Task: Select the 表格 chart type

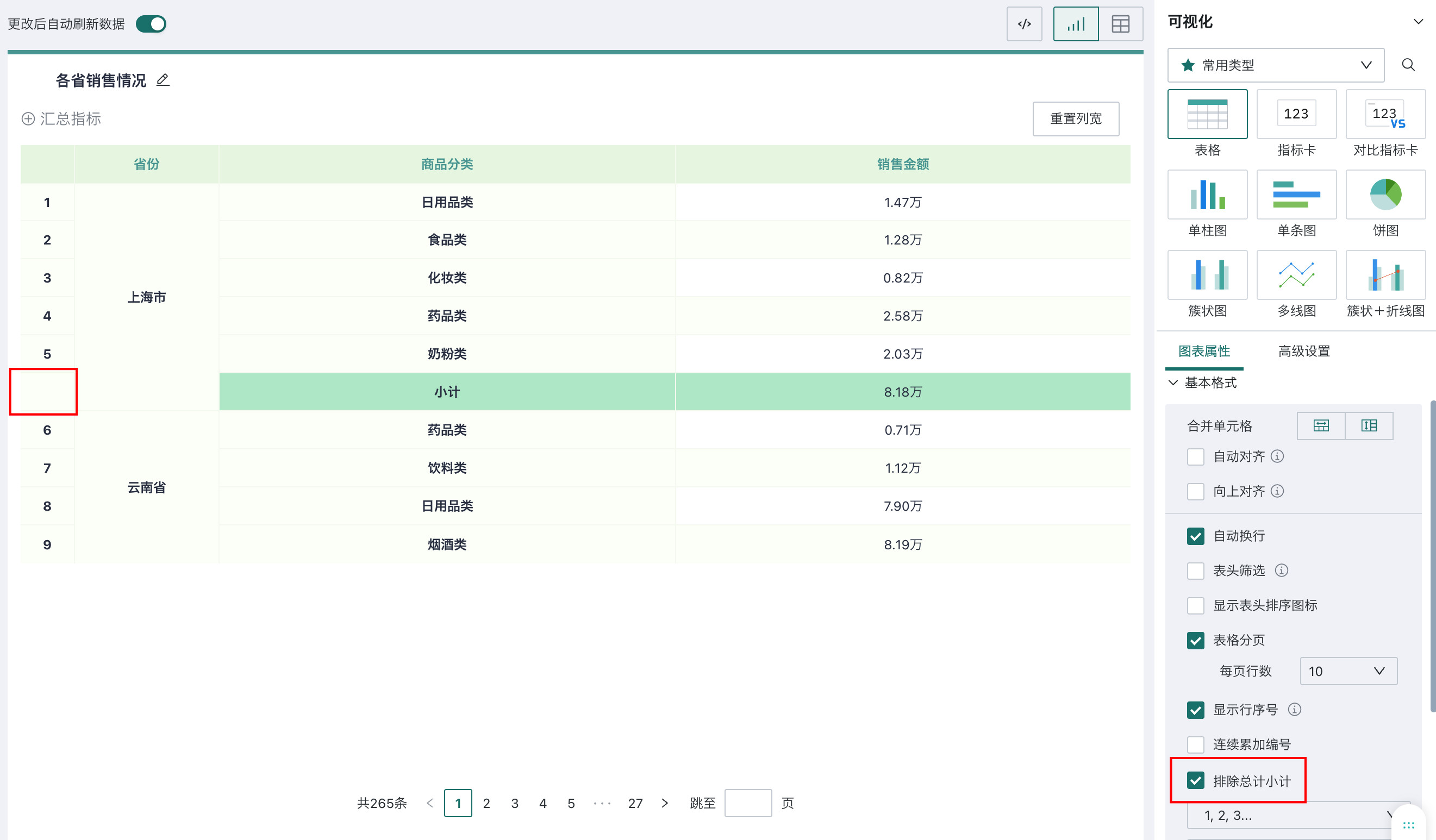Action: [1207, 114]
